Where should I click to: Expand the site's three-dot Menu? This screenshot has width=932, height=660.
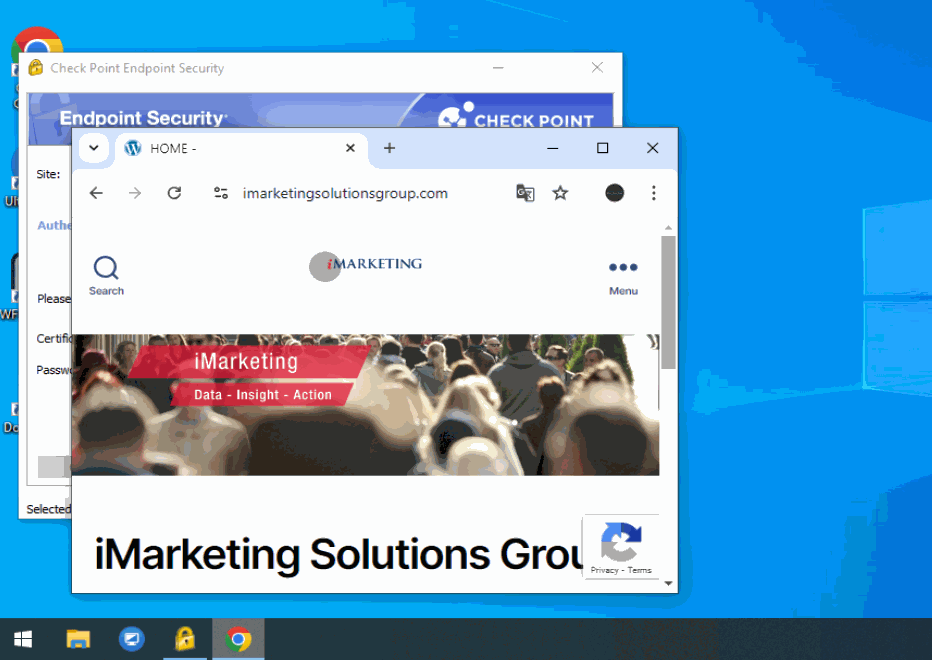pos(623,268)
